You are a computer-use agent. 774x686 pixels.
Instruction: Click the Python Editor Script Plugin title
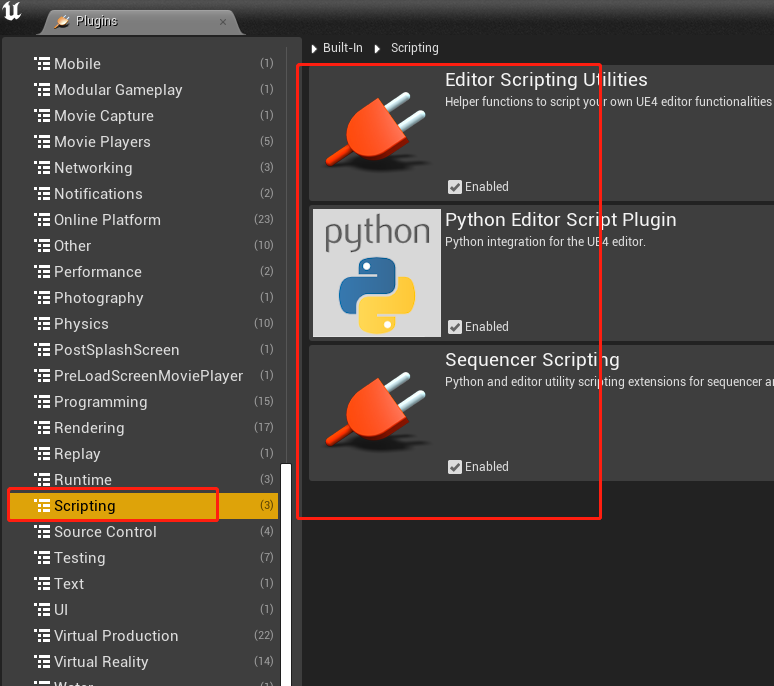coord(560,220)
